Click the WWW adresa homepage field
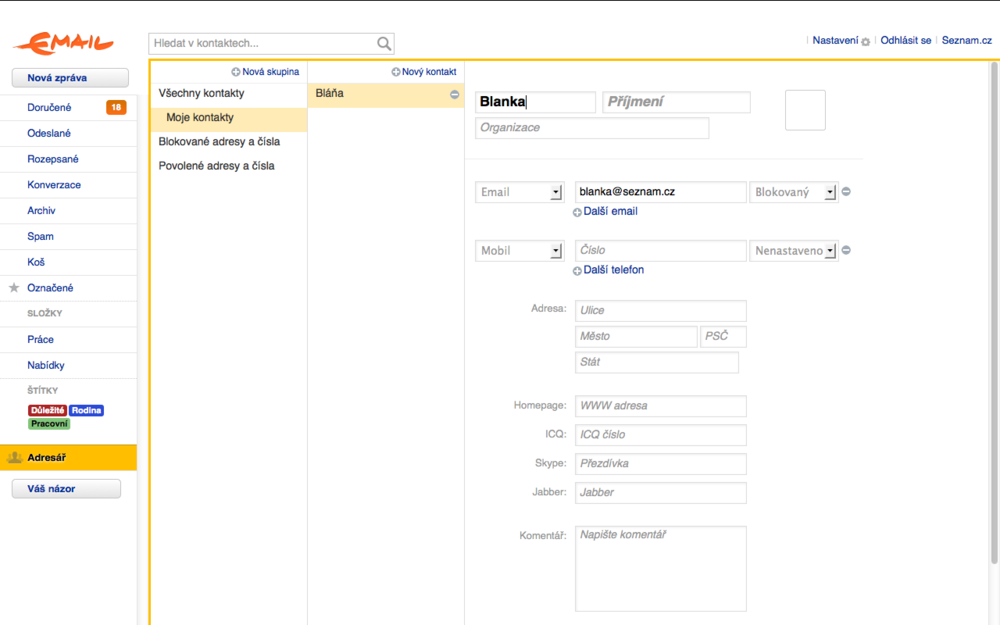The image size is (1000, 625). coord(661,406)
